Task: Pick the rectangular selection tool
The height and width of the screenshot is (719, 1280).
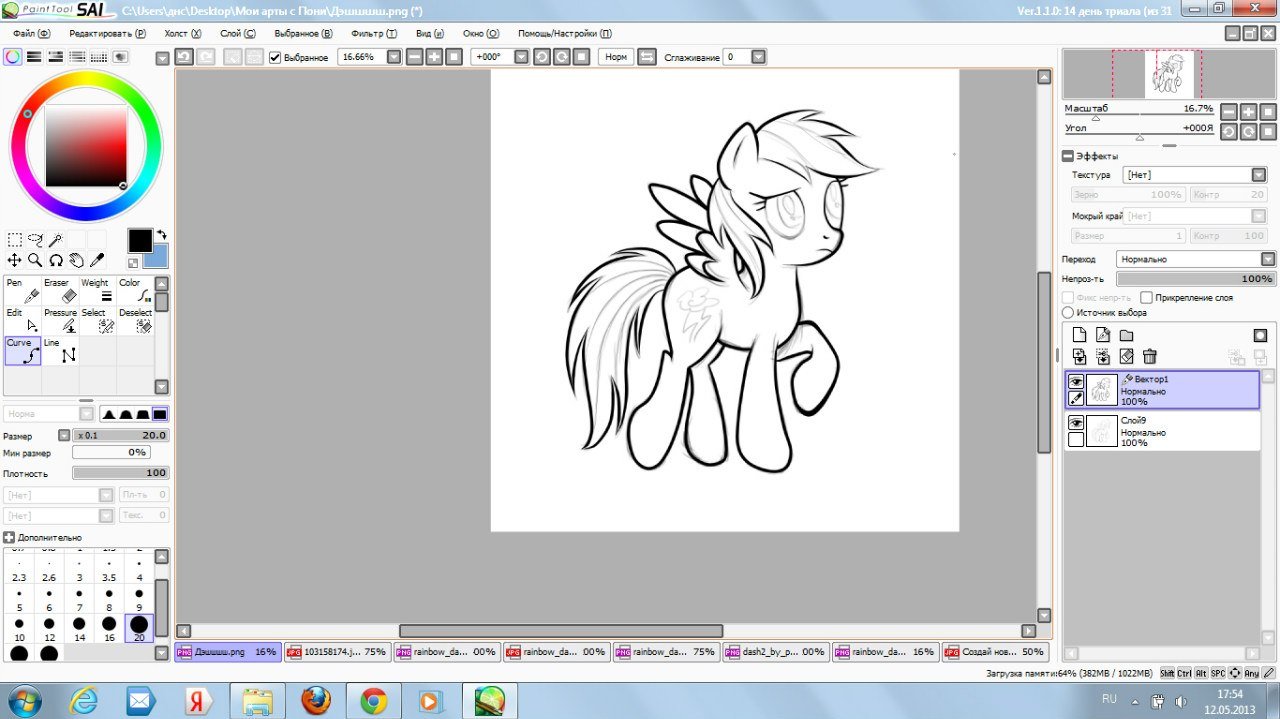Action: coord(15,240)
